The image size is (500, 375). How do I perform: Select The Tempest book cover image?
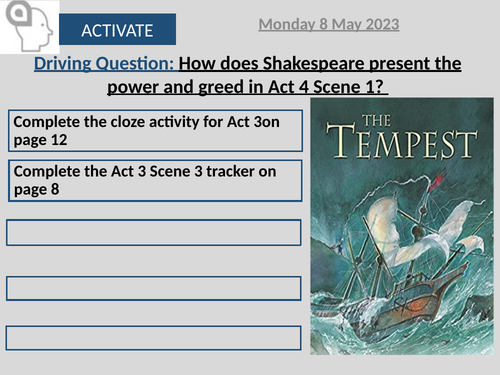(x=402, y=226)
